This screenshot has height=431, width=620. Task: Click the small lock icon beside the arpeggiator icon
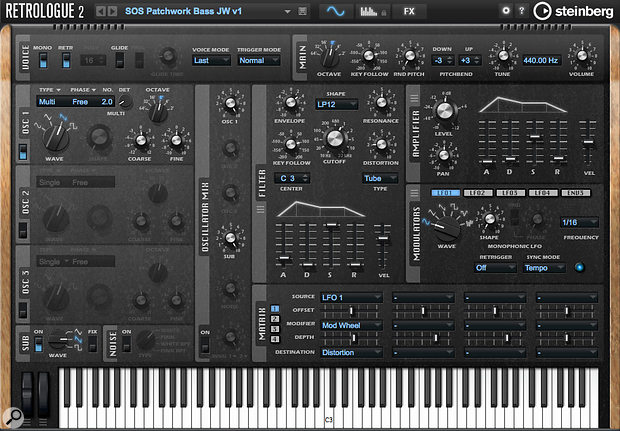(384, 13)
